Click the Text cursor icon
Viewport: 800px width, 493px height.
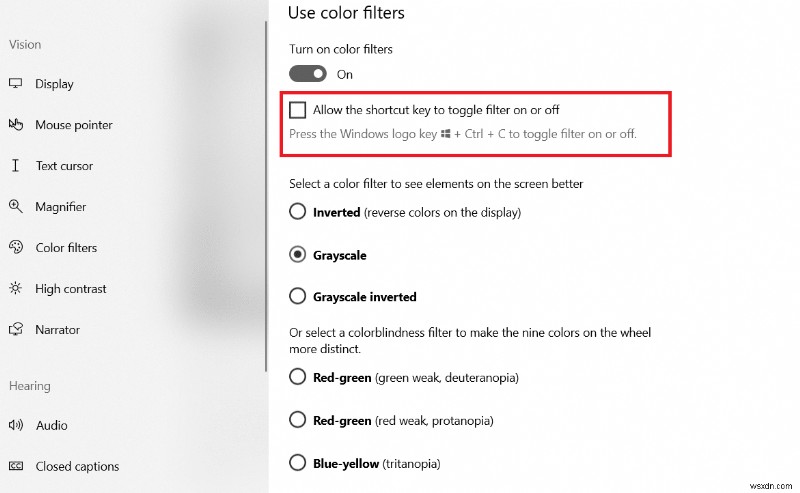coord(16,166)
